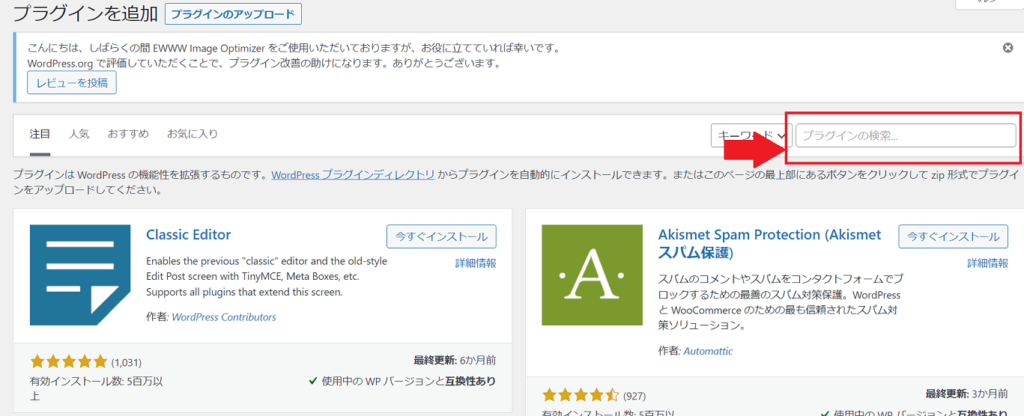View 詳細情報 for Akismet
The image size is (1024, 416).
987,263
